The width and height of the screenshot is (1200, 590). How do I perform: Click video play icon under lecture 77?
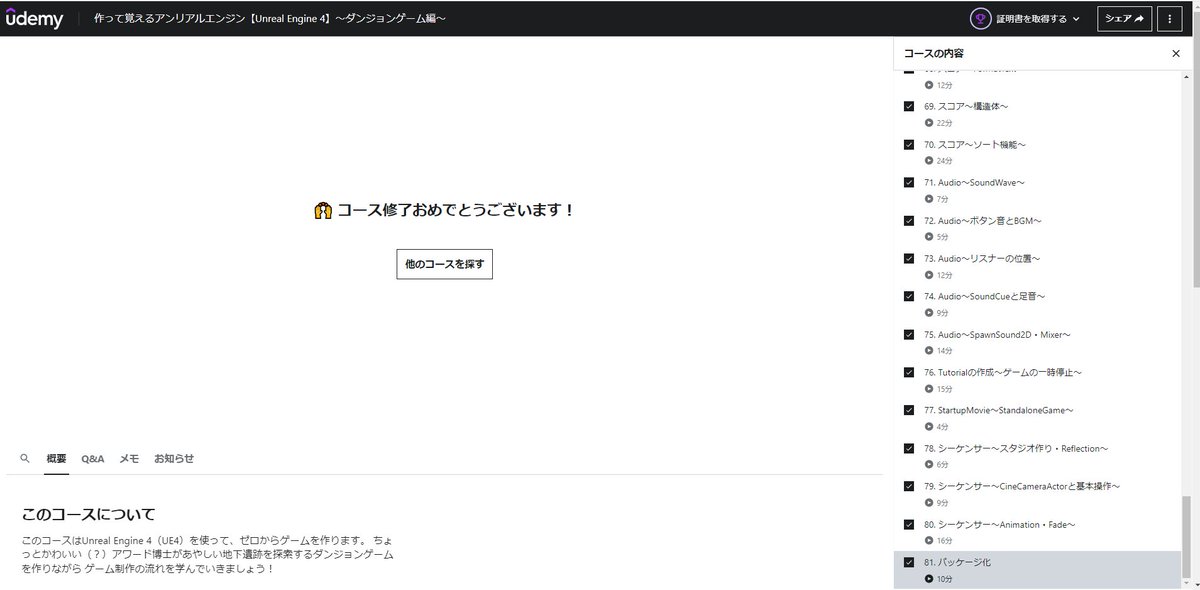[x=929, y=427]
